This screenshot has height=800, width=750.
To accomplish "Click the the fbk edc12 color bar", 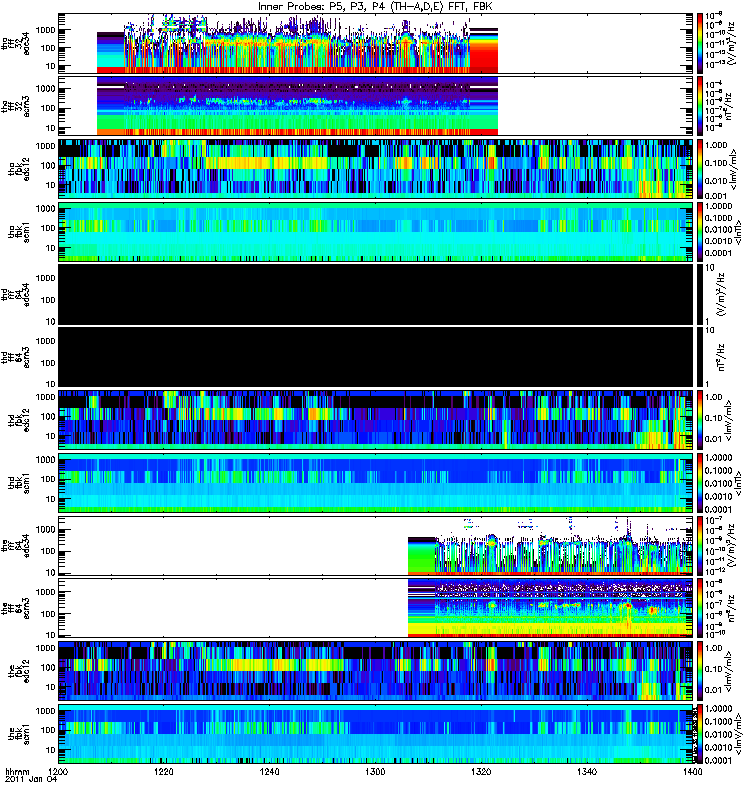I will click(699, 671).
